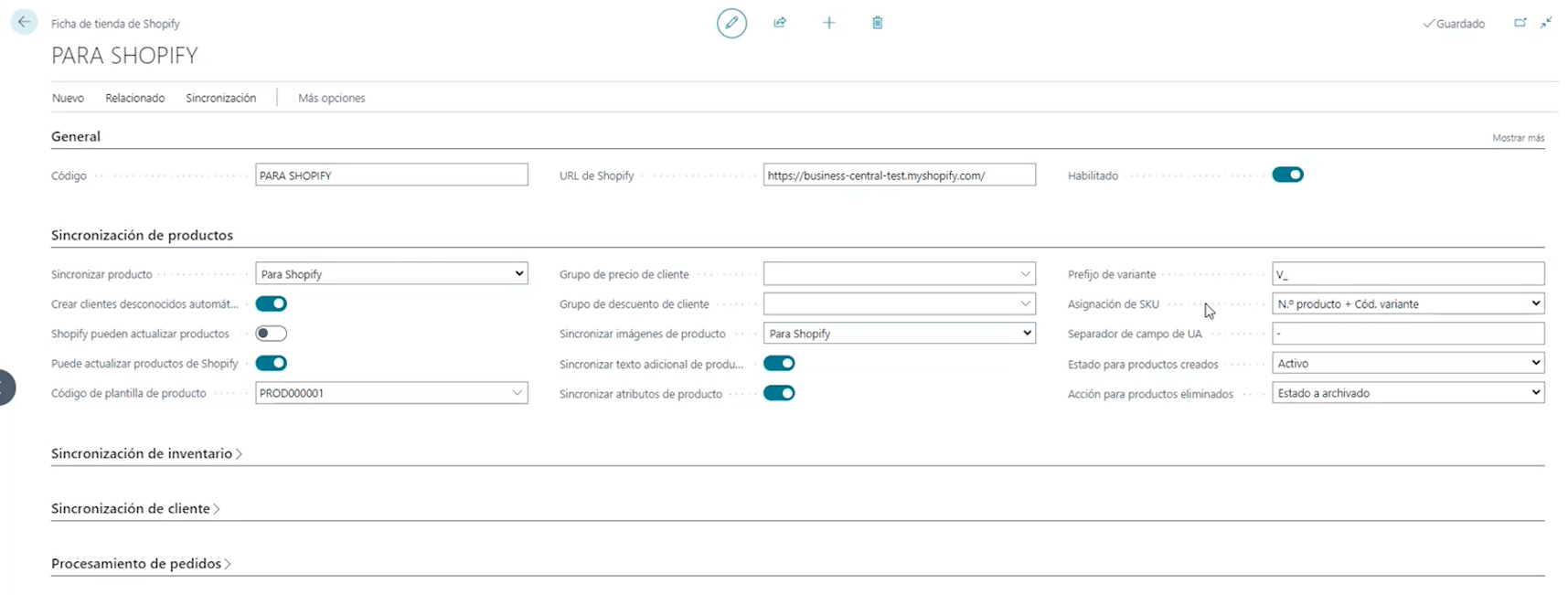Enable Shopify pueden actualizar productos toggle
This screenshot has width=1568, height=595.
272,334
